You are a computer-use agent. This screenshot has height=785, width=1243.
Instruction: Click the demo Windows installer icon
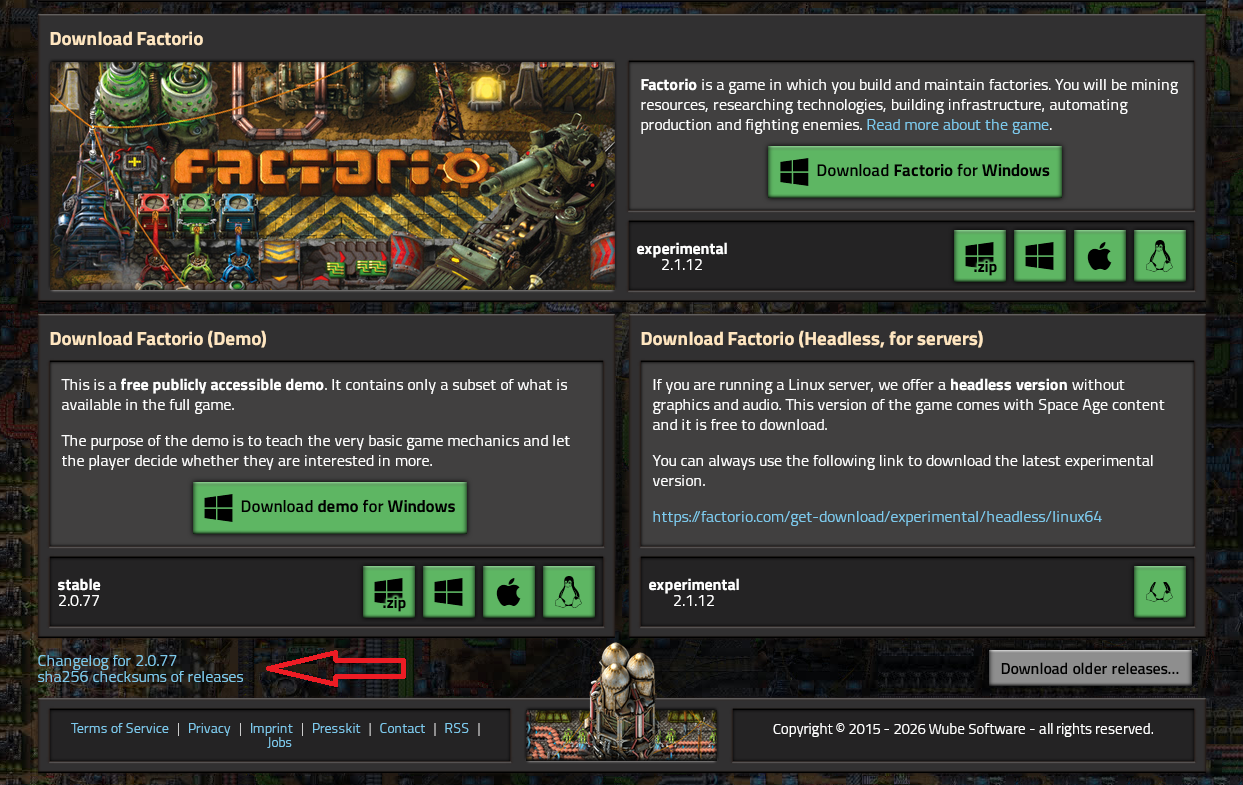[x=449, y=592]
